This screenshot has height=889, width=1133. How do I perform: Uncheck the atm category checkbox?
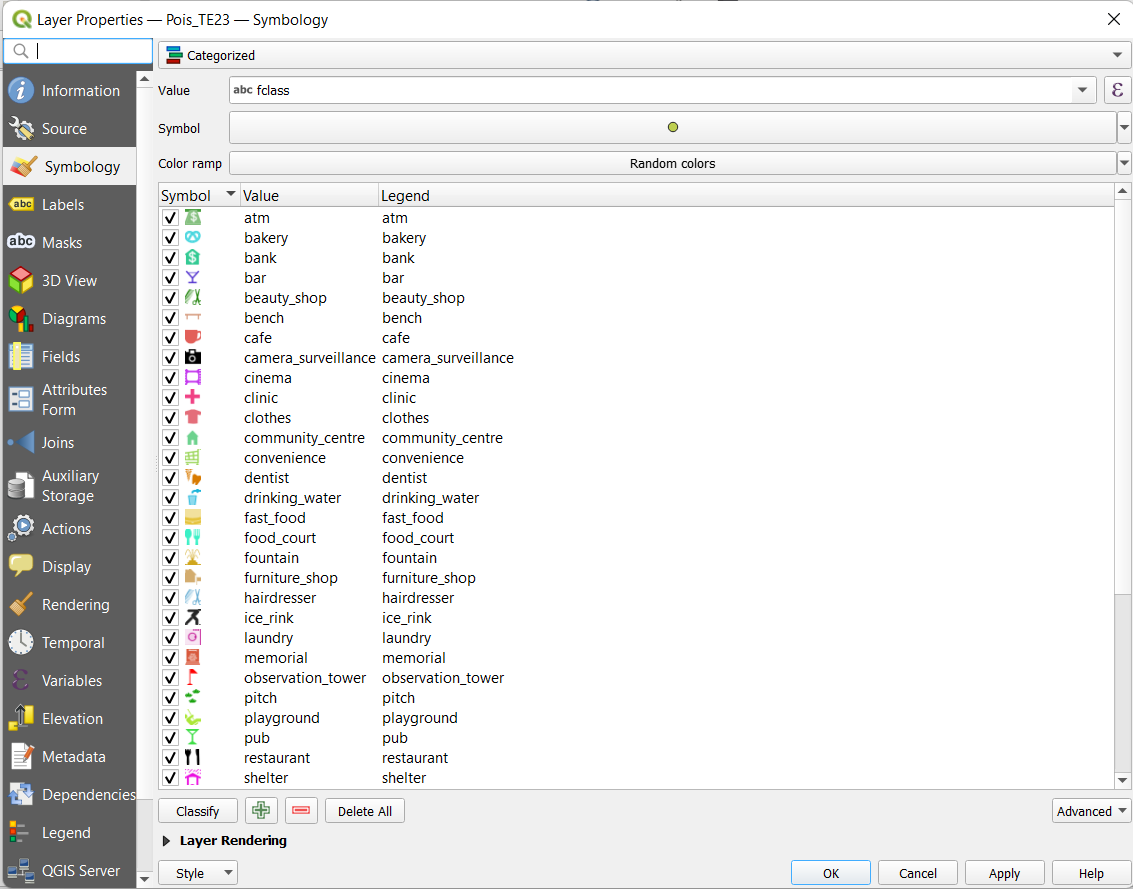point(170,218)
